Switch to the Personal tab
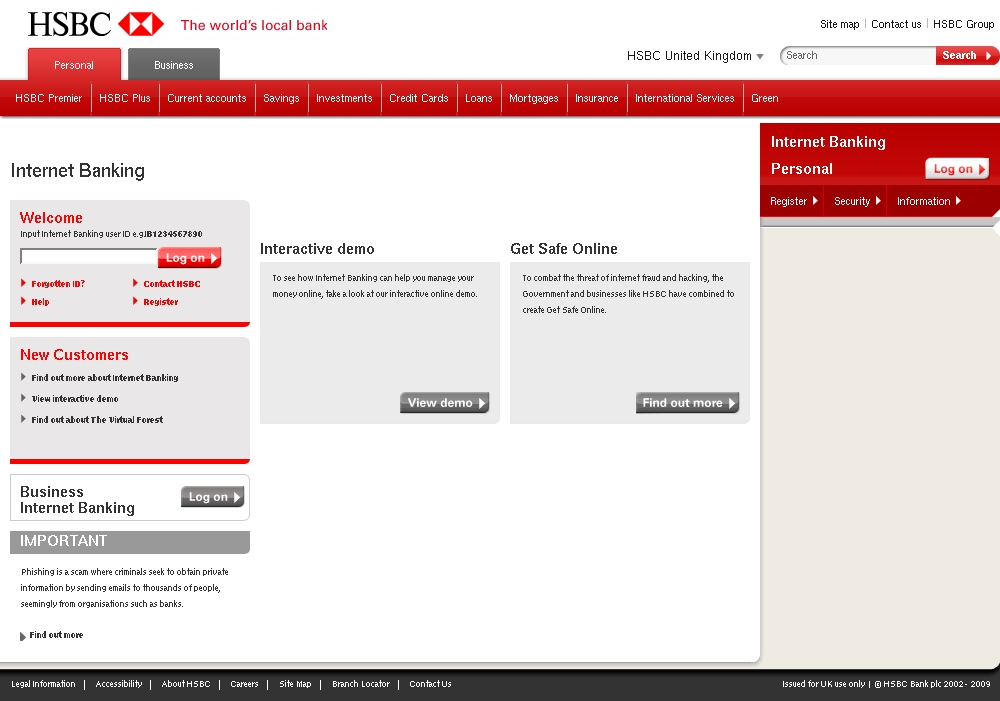1000x701 pixels. pos(74,64)
